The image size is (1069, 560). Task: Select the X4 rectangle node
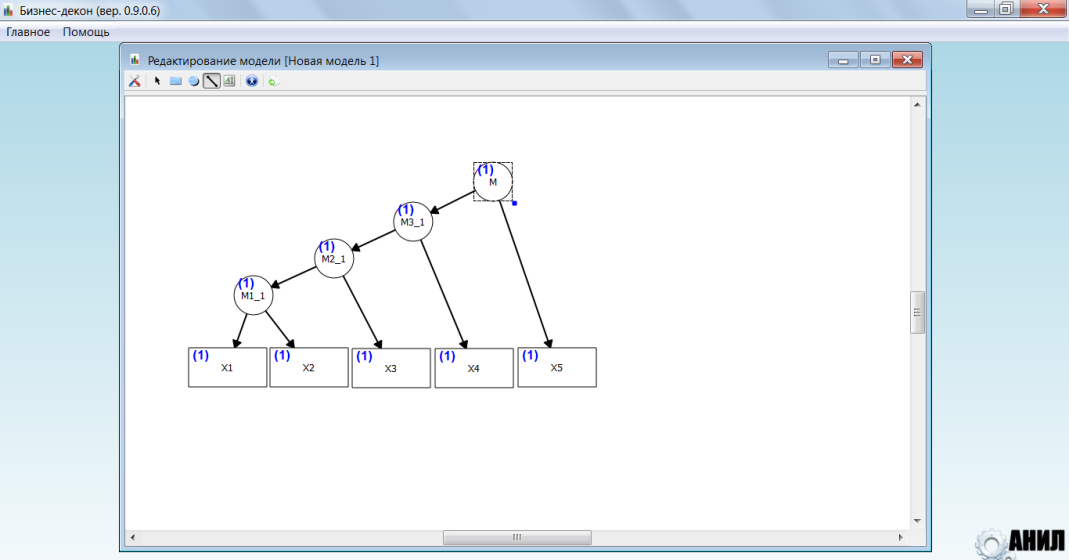474,368
